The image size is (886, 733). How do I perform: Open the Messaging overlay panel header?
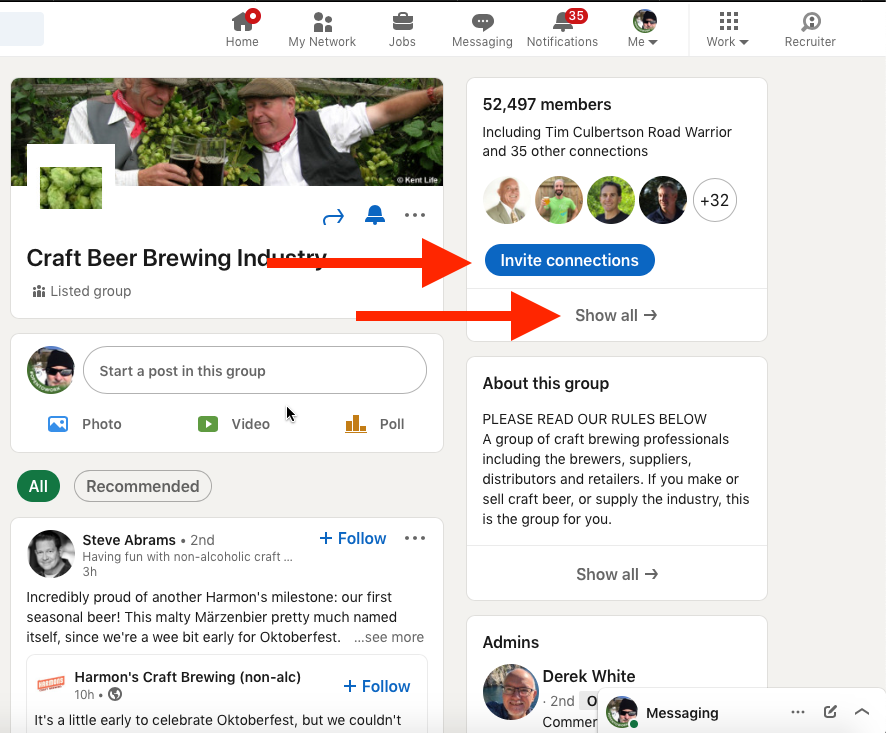click(x=682, y=713)
